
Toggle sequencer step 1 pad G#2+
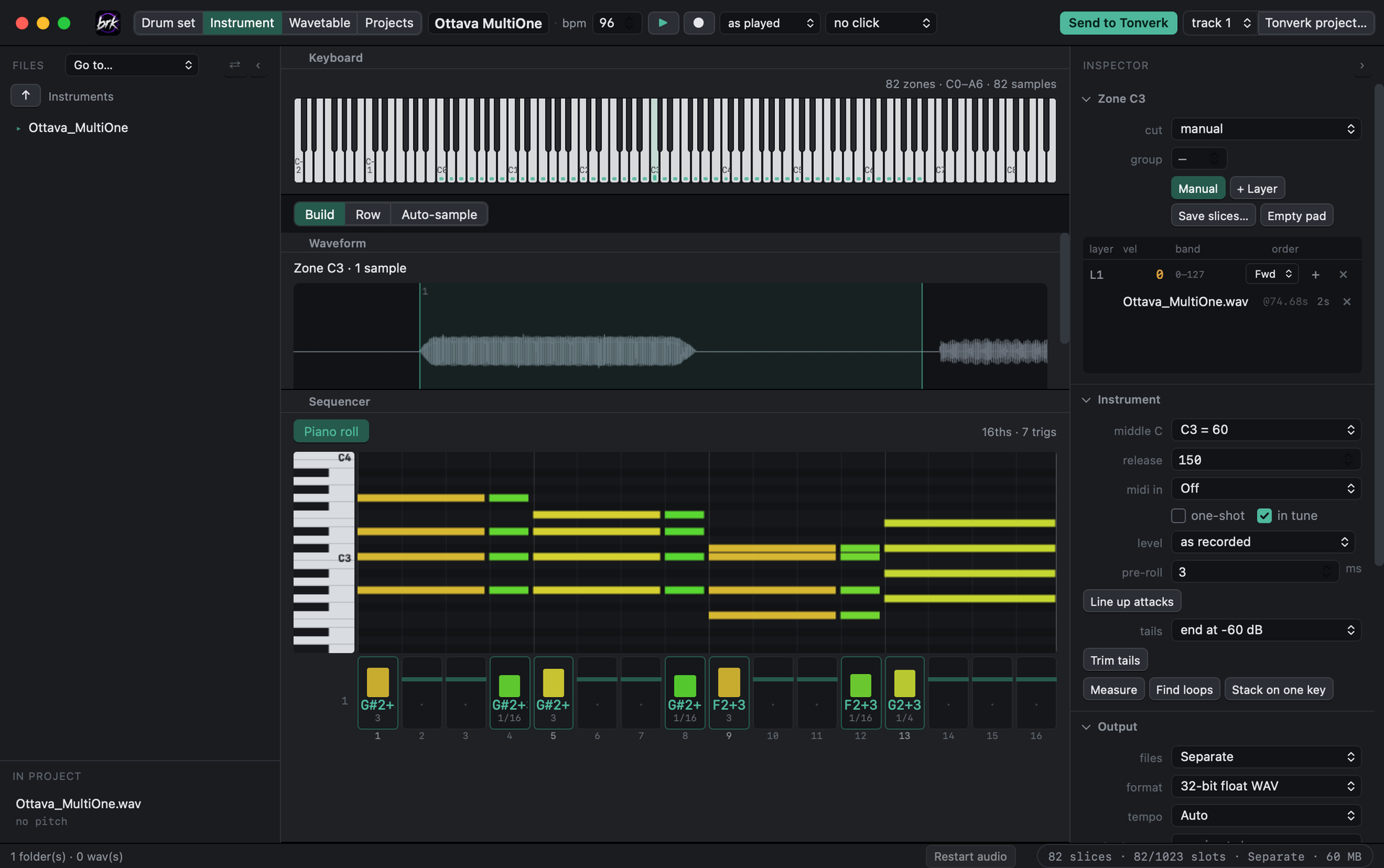pos(378,692)
